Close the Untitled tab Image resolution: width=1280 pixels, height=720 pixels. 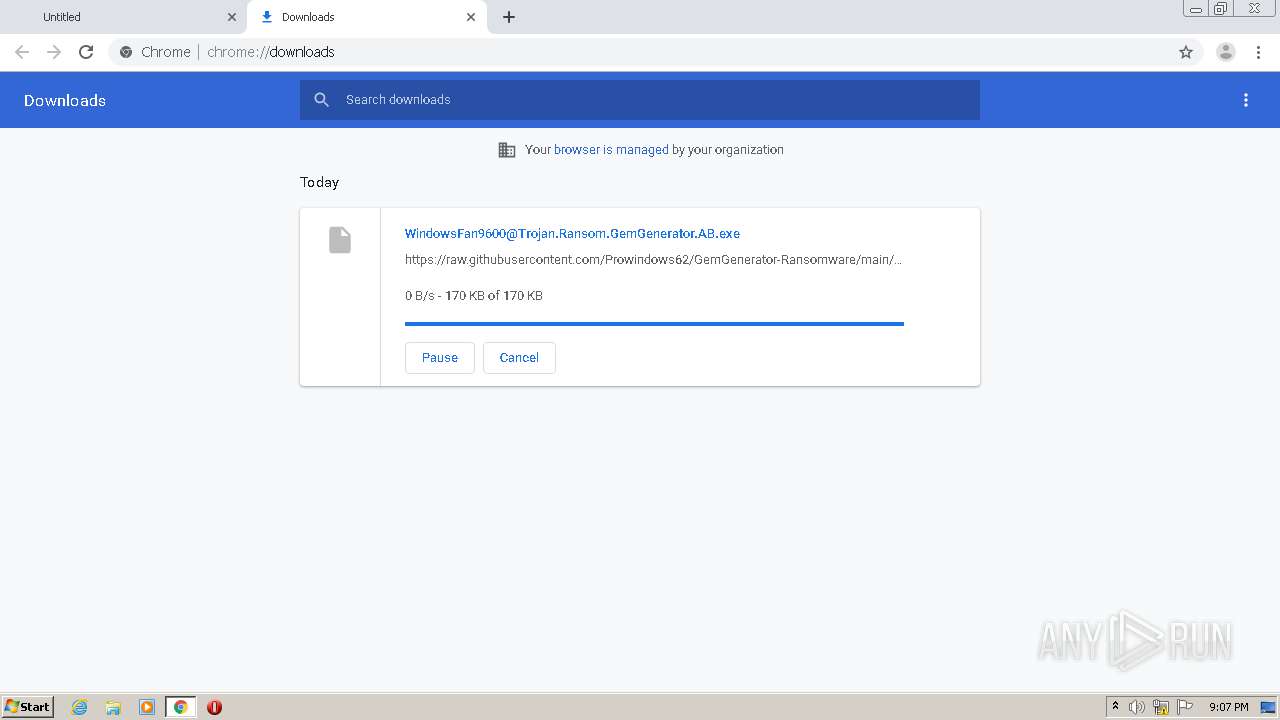point(232,17)
